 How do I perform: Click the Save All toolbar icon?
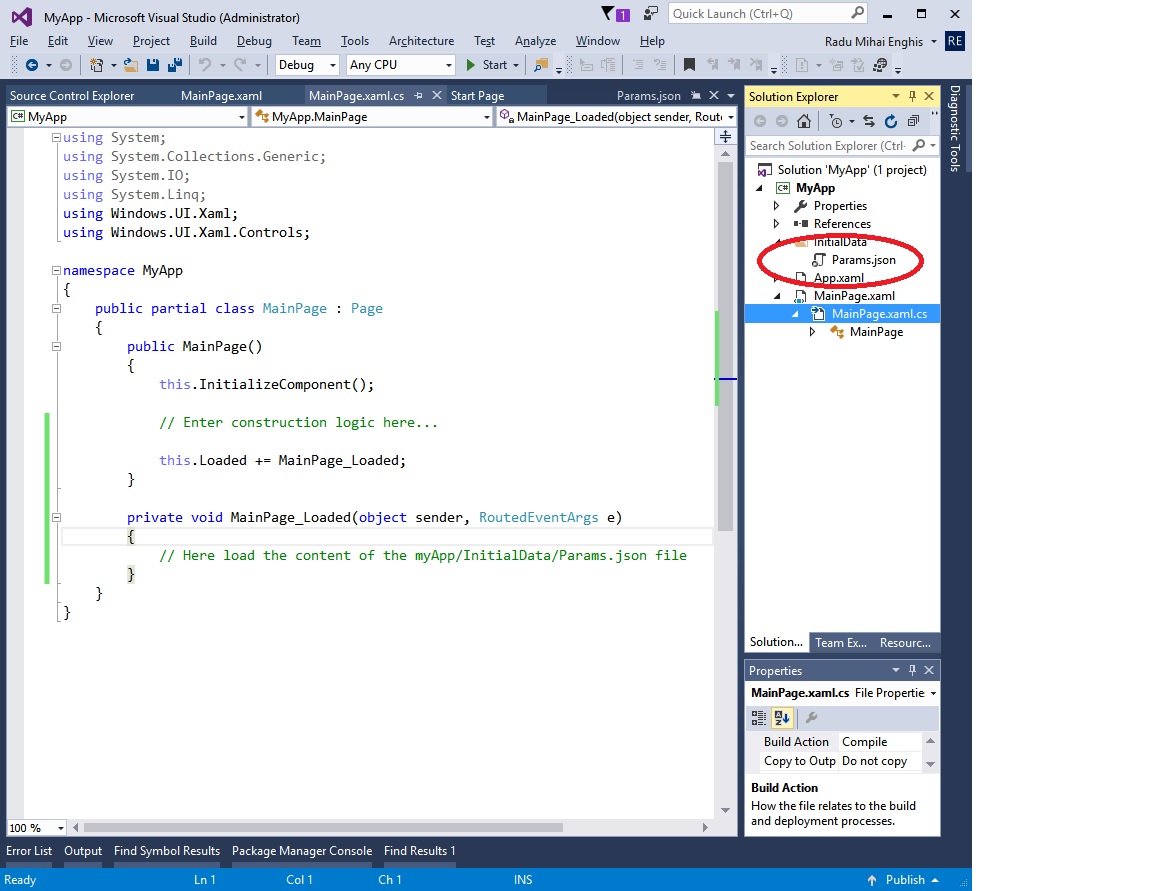pos(175,65)
